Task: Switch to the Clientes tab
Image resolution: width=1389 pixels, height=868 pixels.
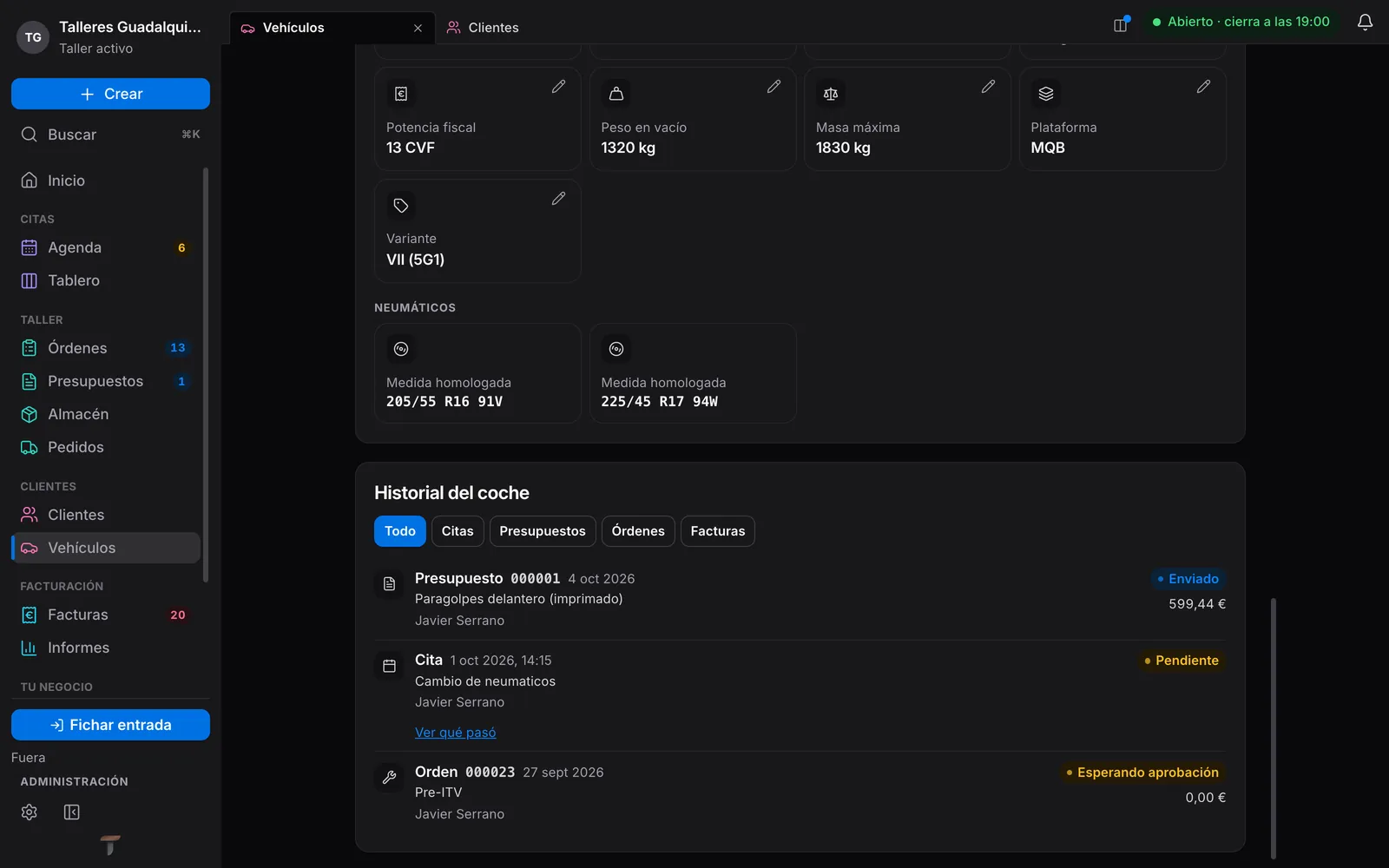Action: pyautogui.click(x=483, y=28)
